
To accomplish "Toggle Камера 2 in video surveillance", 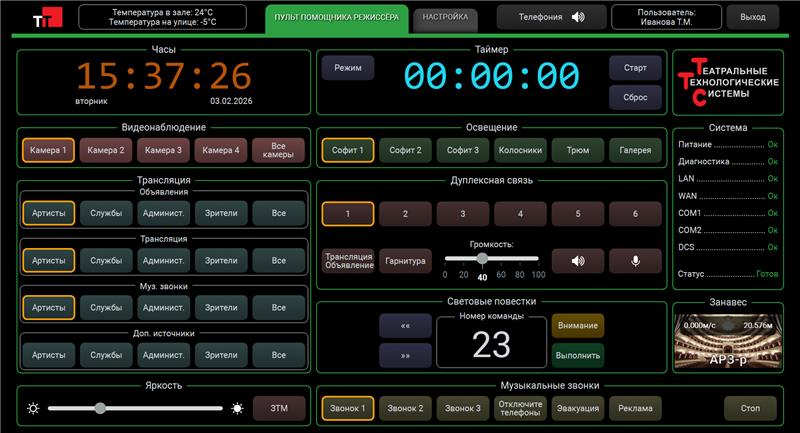I will coord(106,150).
